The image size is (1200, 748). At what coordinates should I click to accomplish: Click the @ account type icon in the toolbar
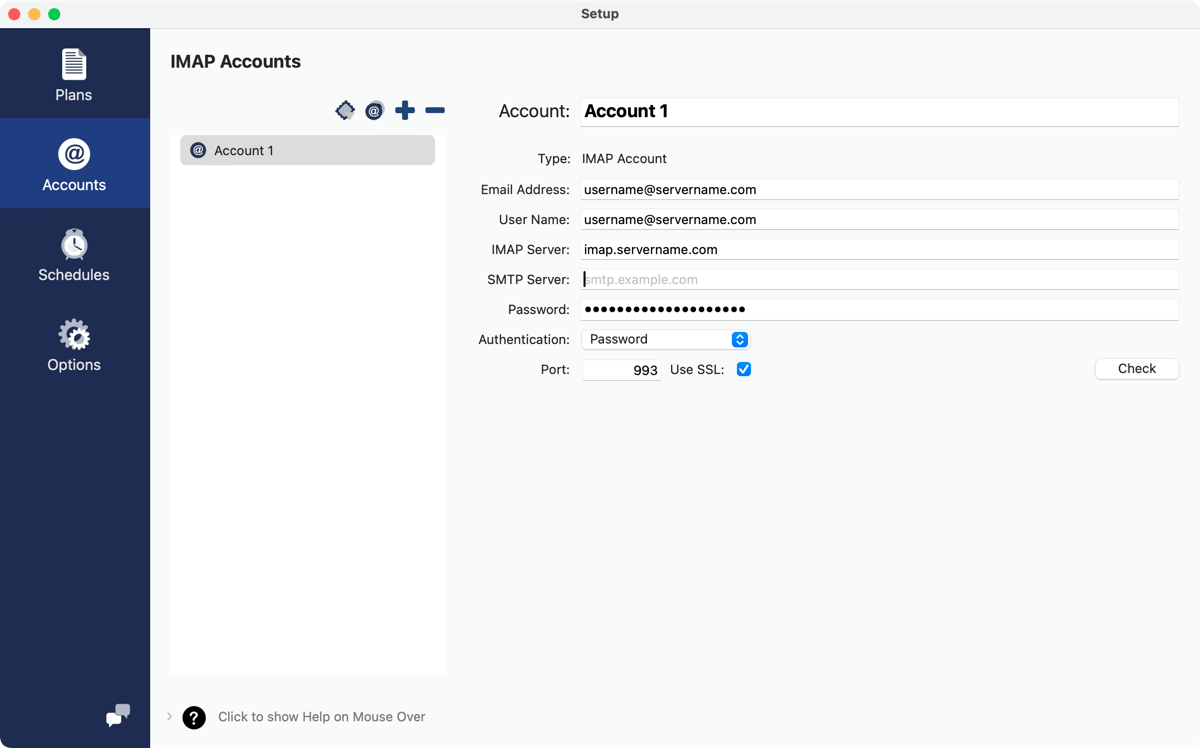374,110
